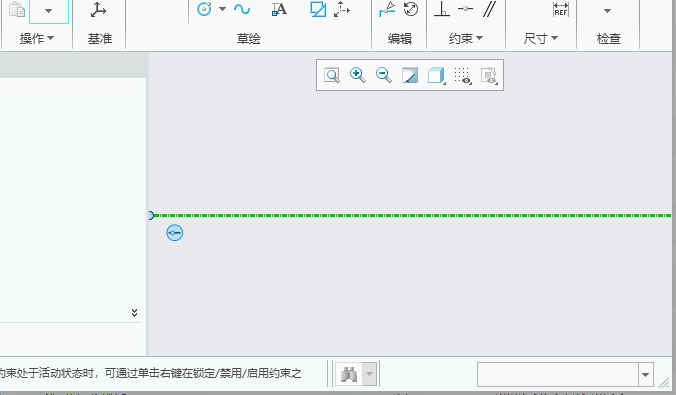This screenshot has height=395, width=676.
Task: Select the blue constraint symbol on canvas
Action: point(175,233)
